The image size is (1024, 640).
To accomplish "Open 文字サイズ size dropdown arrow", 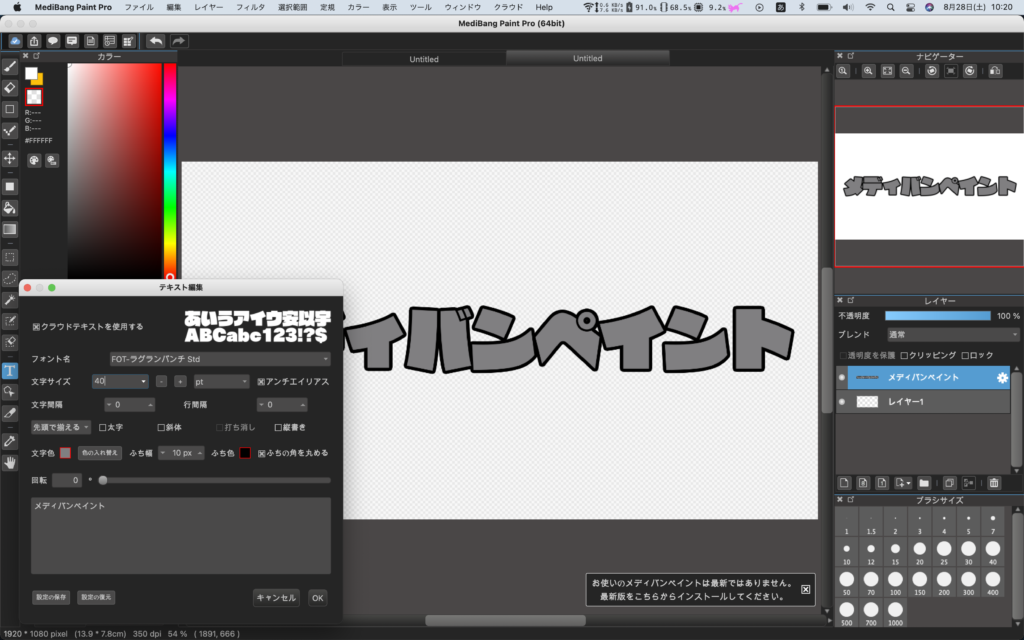I will tap(143, 381).
